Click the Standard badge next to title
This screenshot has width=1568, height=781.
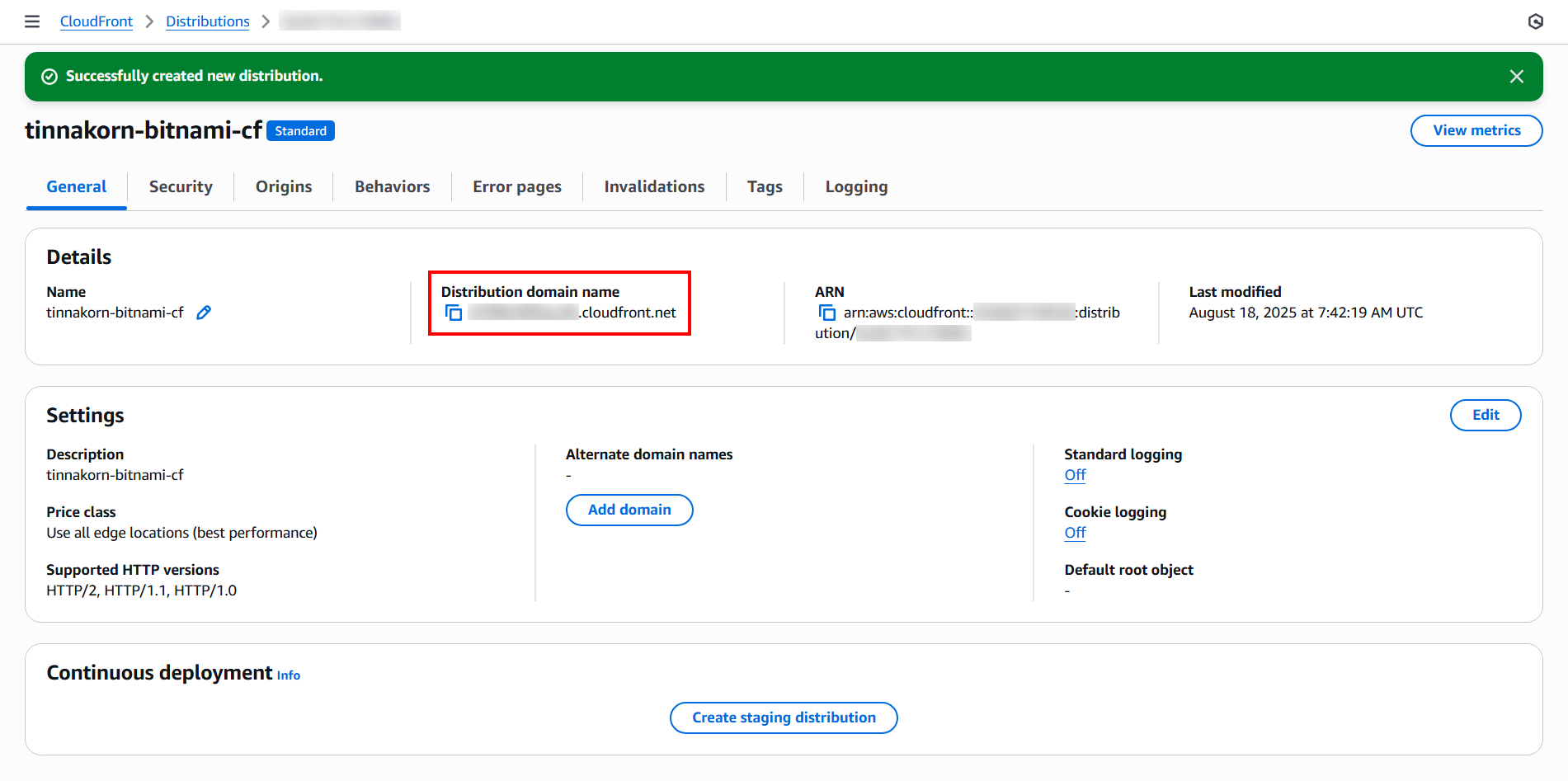pos(300,131)
